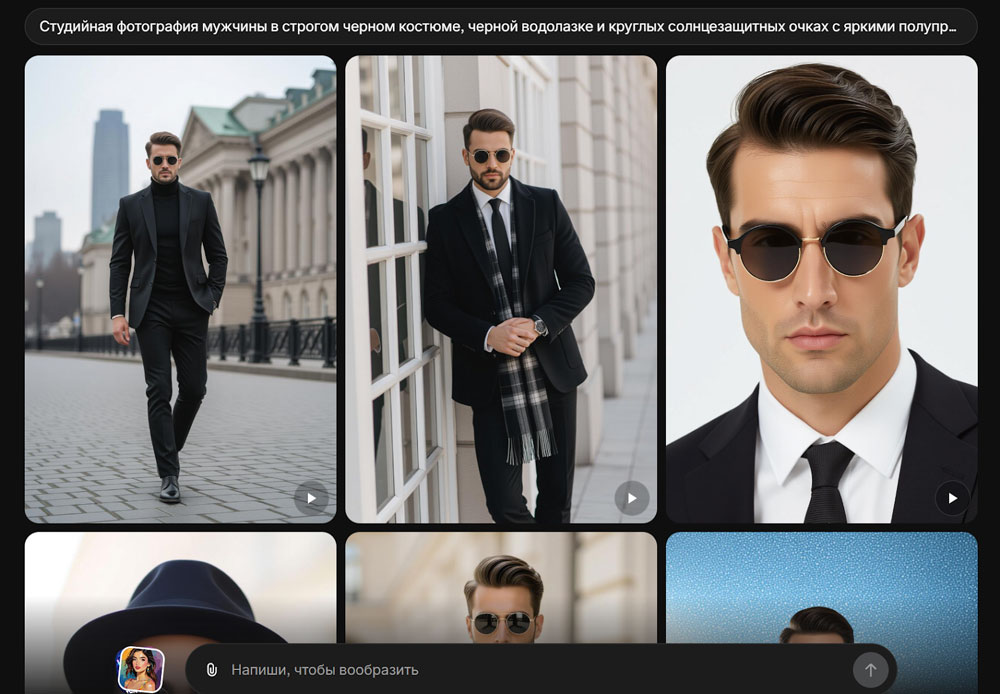This screenshot has height=694, width=1000.
Task: Select the image with navy blue hat
Action: click(180, 590)
